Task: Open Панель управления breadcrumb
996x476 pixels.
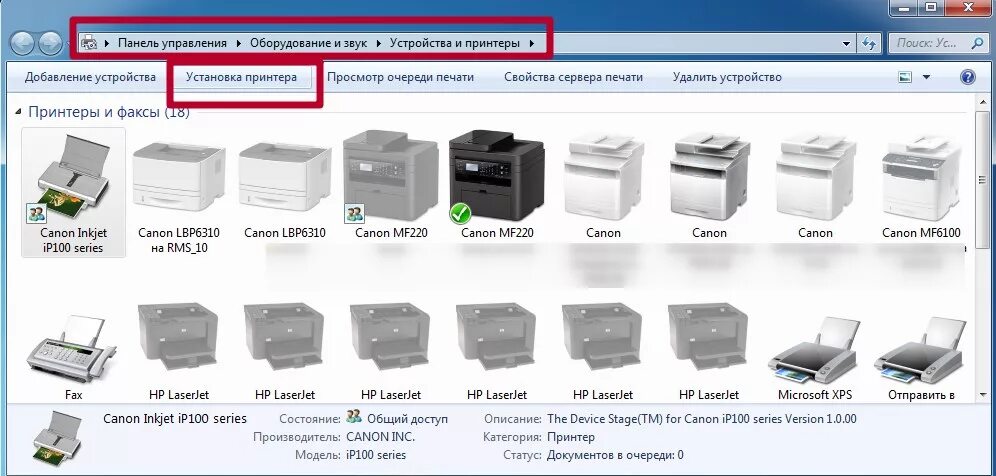Action: pos(172,43)
